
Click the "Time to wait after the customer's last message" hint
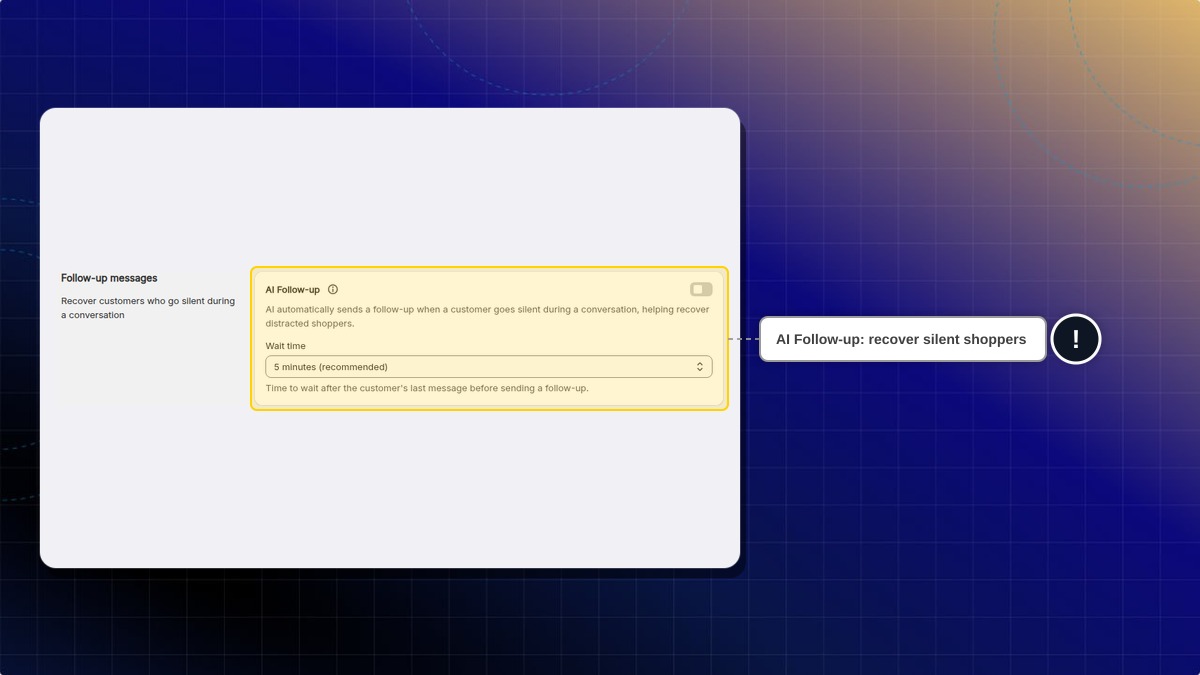click(427, 388)
